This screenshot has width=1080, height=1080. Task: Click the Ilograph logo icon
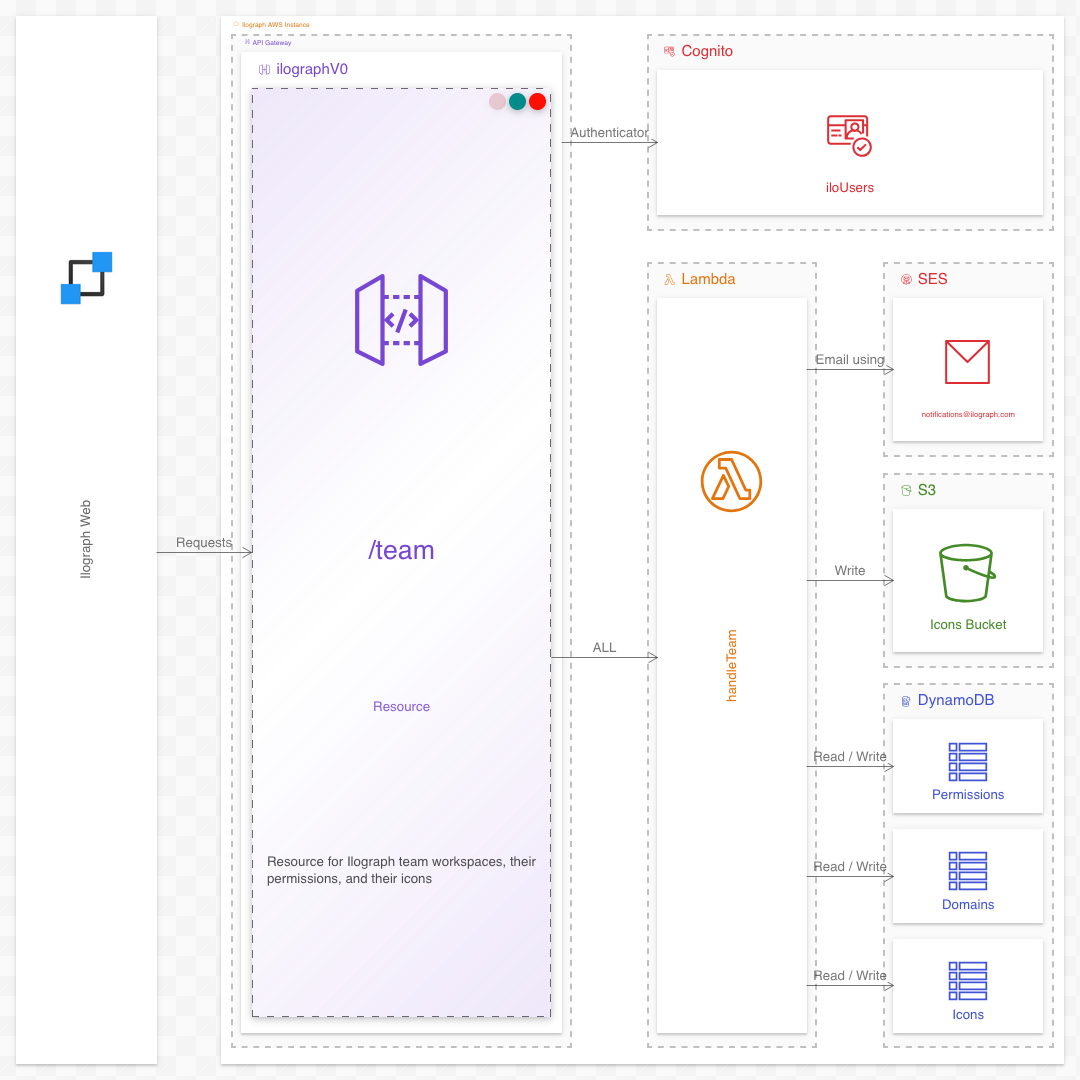coord(86,278)
